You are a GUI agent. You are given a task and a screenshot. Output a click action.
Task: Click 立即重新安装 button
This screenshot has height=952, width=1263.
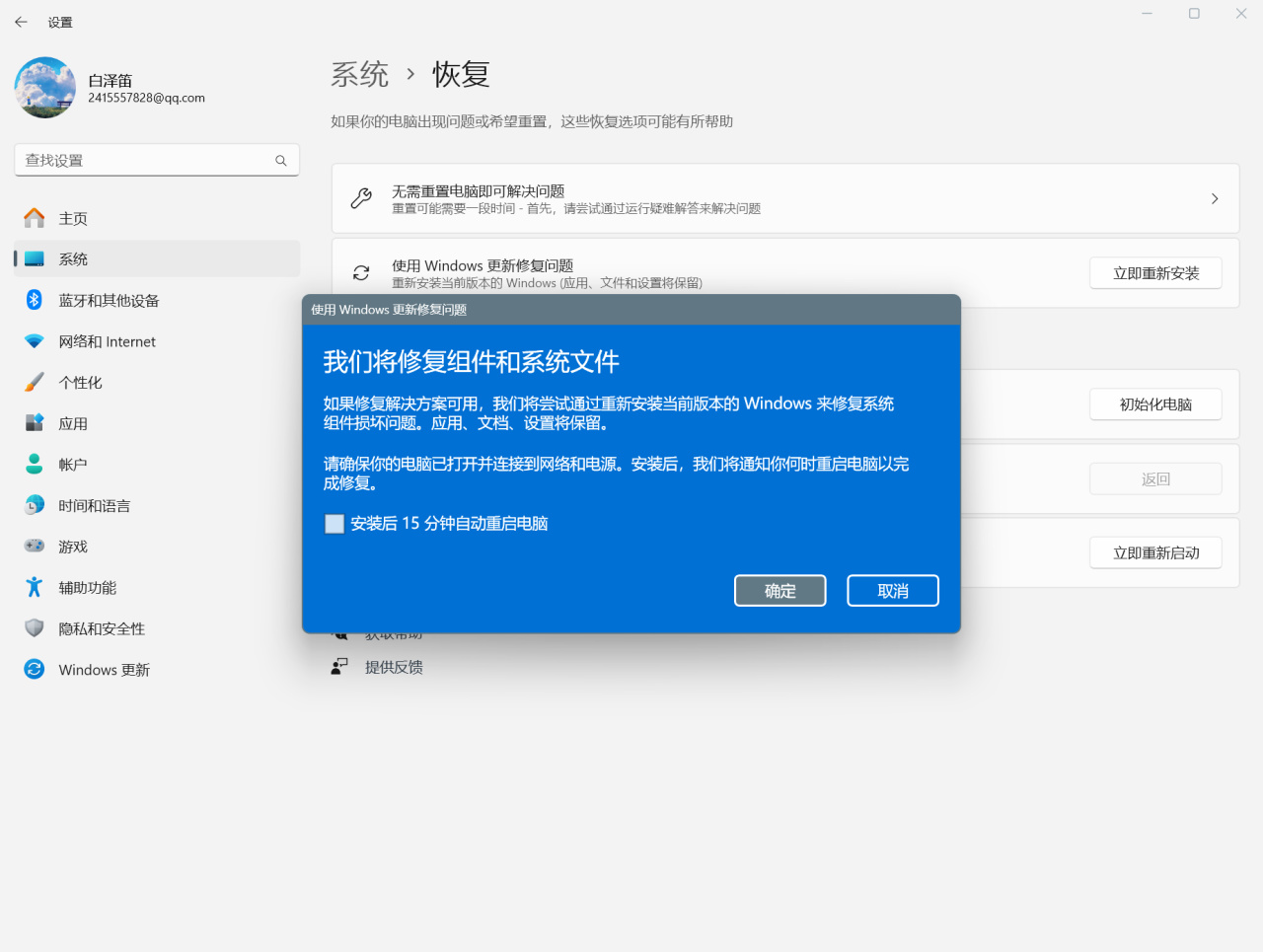click(1156, 273)
